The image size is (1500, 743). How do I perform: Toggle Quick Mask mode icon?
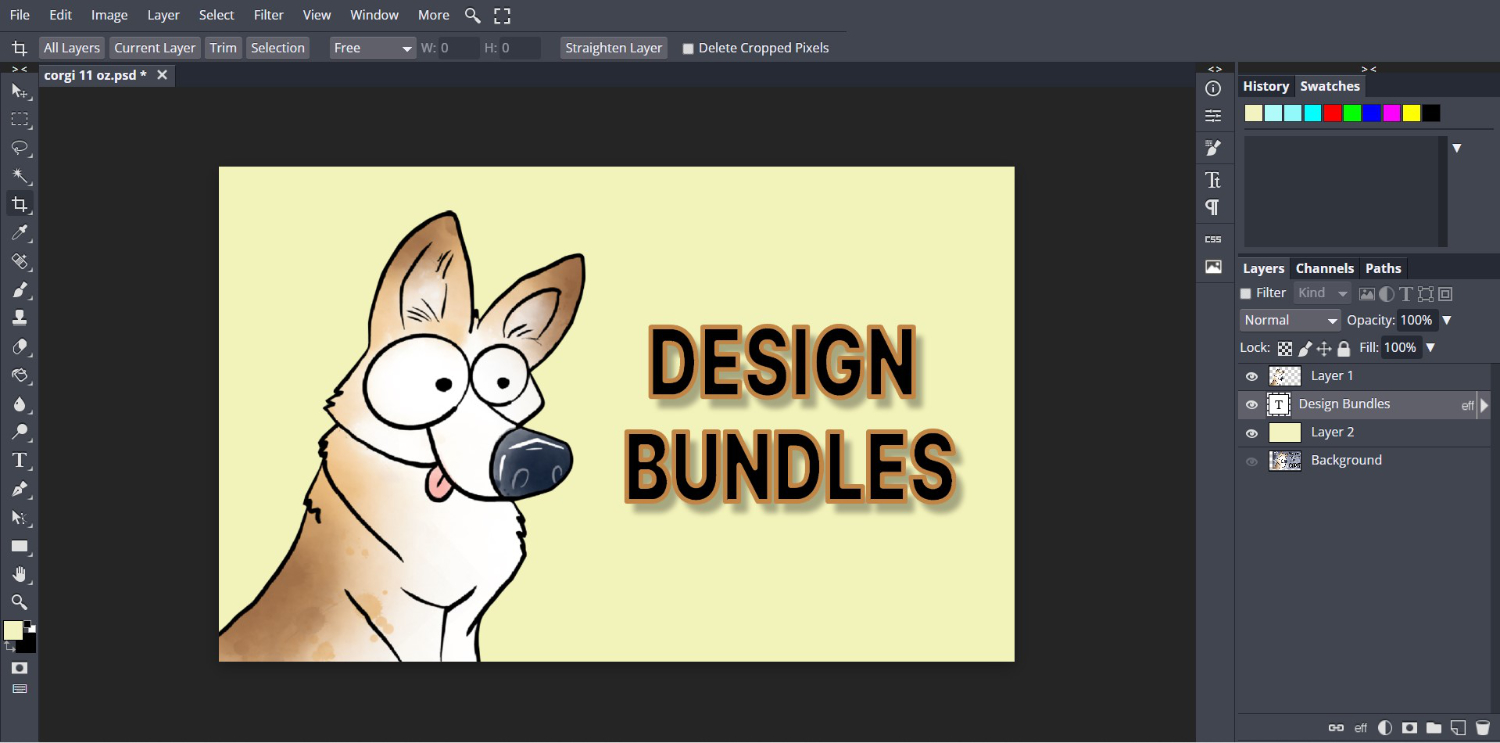click(x=19, y=667)
